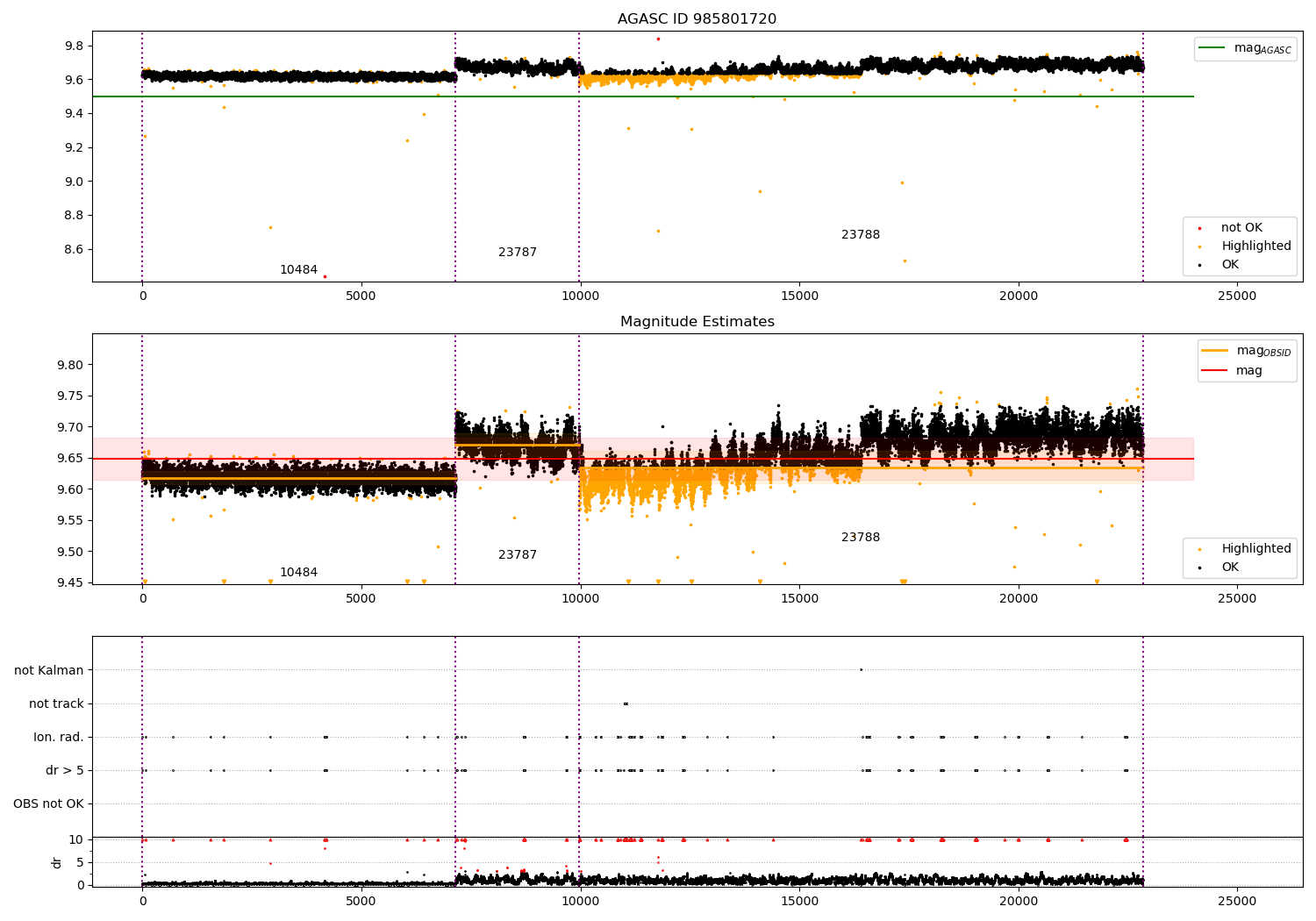Click the 'Ion. rad.' row label
Screen dimensions: 1316x921
(x=59, y=738)
